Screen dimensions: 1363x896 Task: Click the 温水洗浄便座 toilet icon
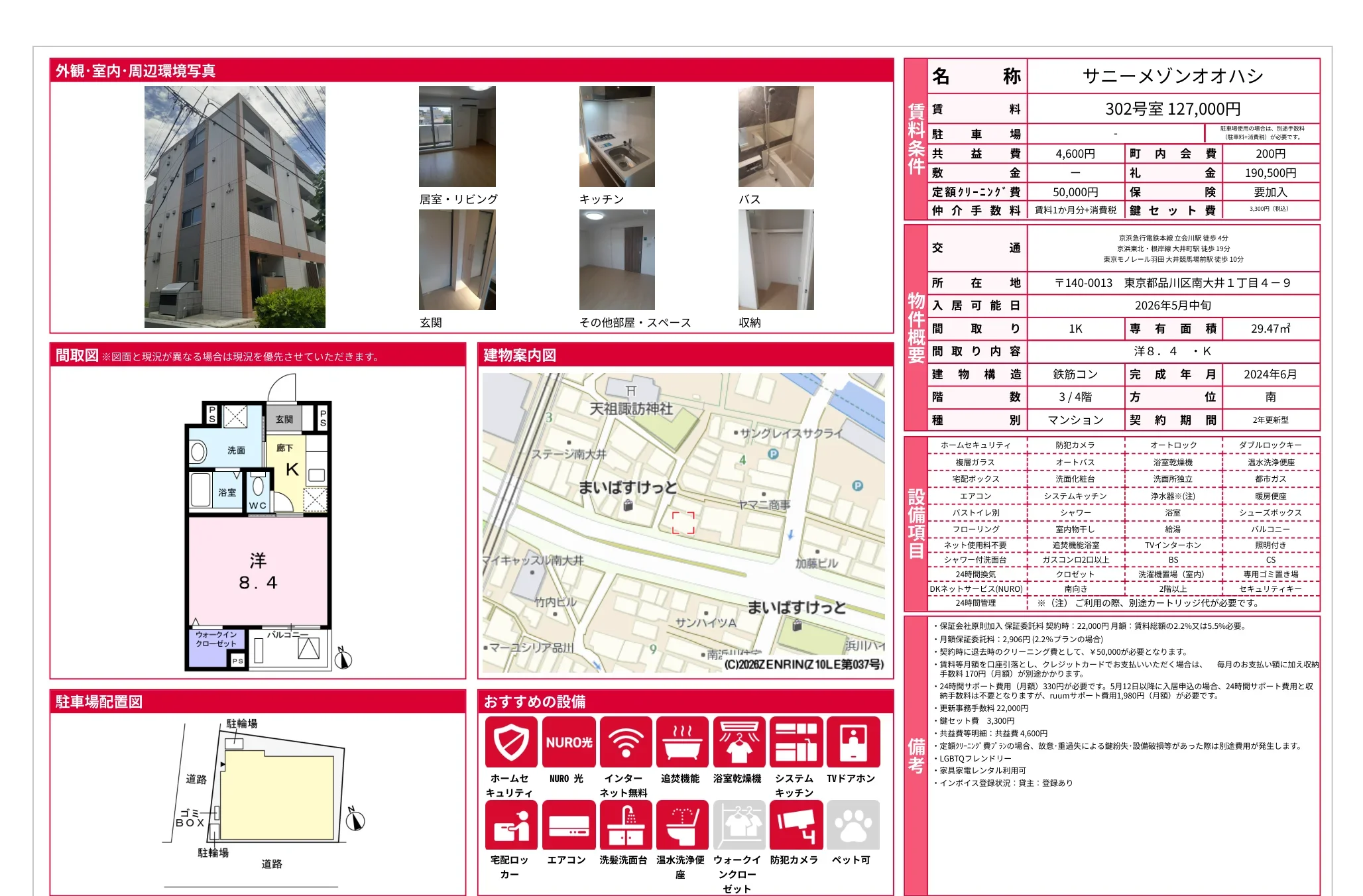[681, 825]
